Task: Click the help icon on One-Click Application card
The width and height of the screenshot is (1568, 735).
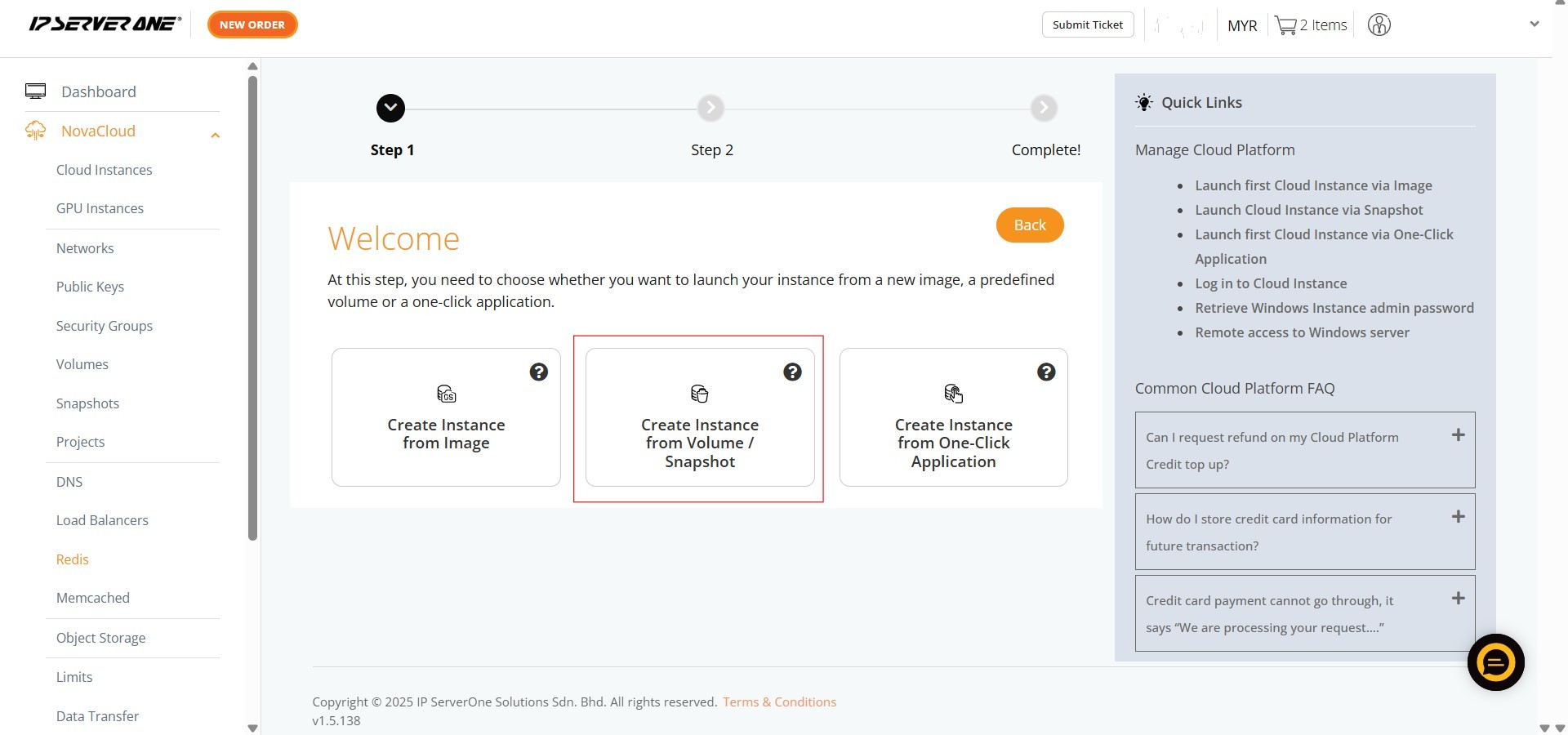Action: (x=1046, y=372)
